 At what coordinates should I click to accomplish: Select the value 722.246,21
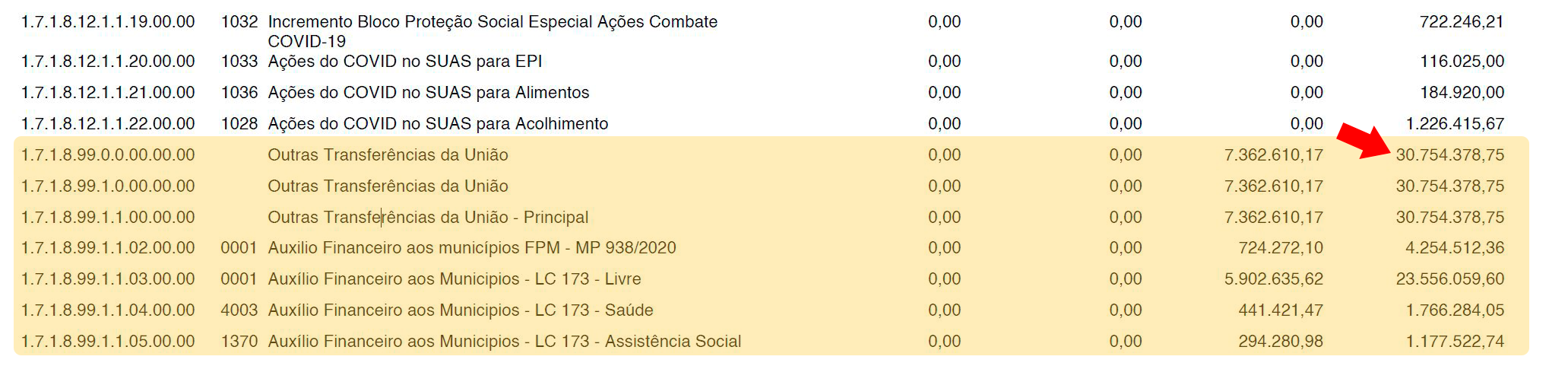pyautogui.click(x=1462, y=22)
